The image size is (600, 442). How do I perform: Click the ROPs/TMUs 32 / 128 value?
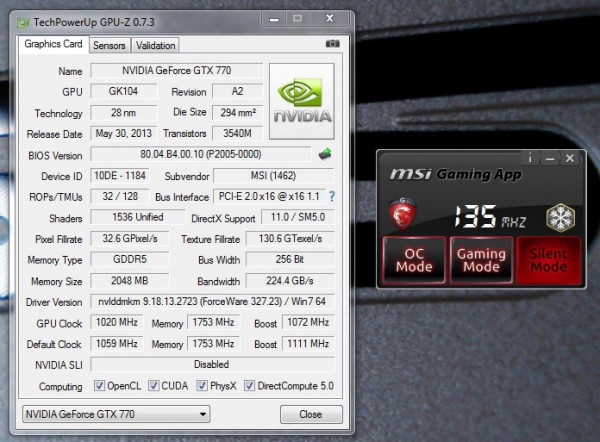tap(120, 196)
